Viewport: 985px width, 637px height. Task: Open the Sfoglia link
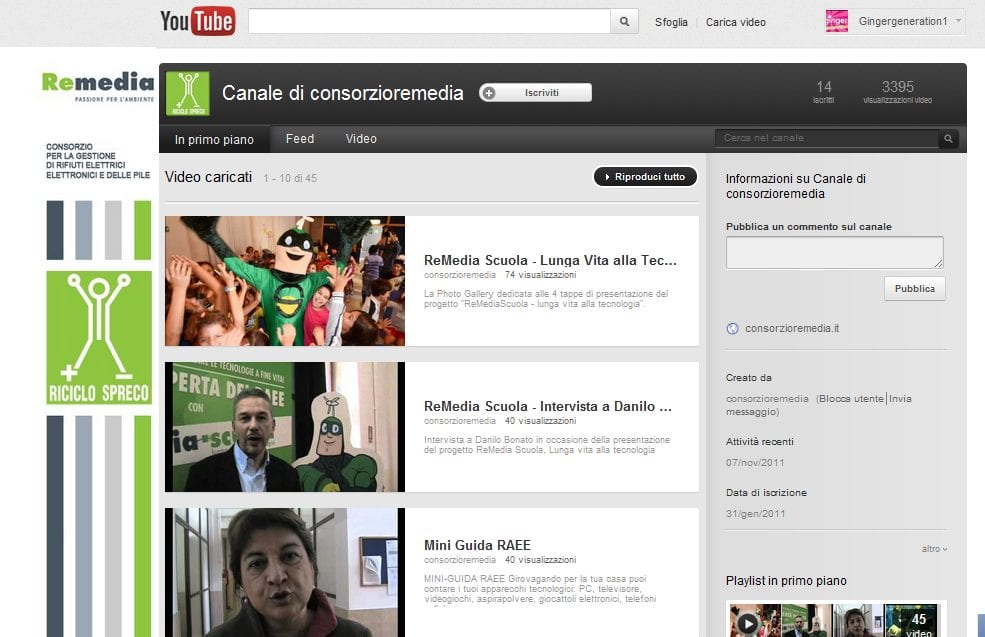click(671, 22)
